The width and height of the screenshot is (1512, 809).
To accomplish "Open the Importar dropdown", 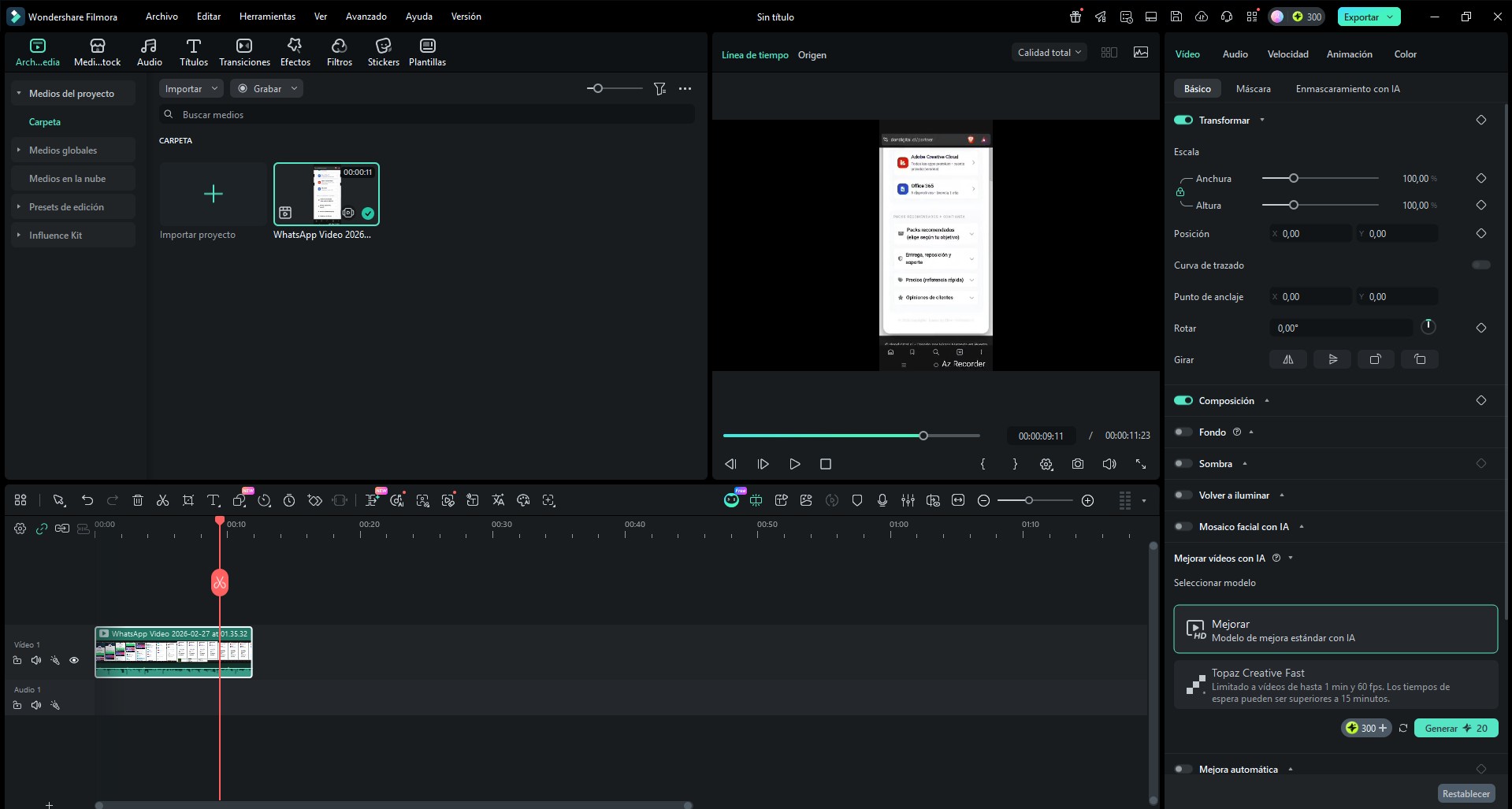I will click(191, 89).
